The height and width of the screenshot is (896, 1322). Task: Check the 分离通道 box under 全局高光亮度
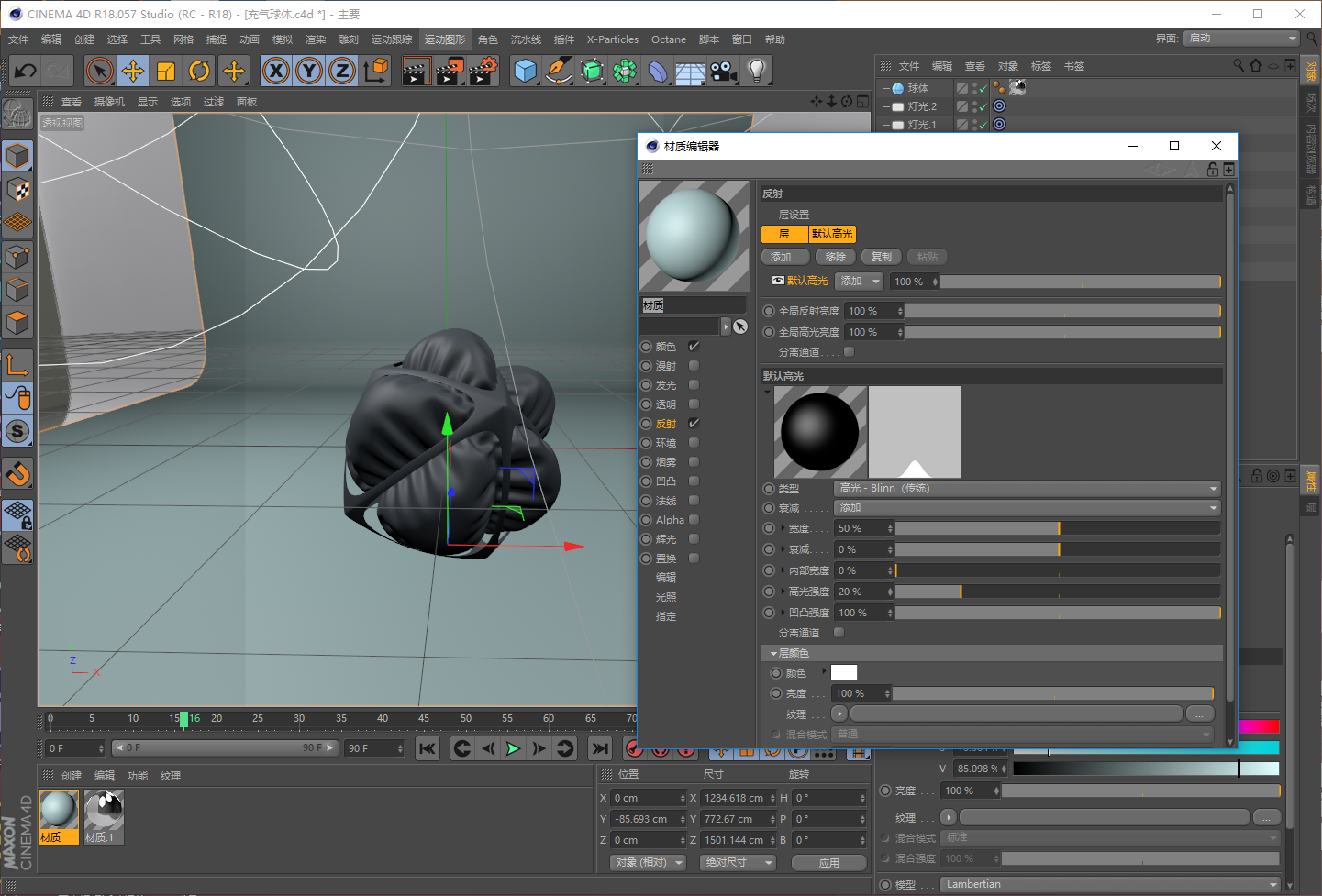click(849, 352)
